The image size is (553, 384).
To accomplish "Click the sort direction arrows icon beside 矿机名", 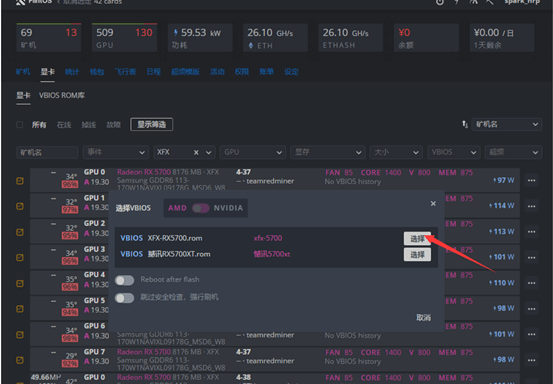I will click(x=465, y=124).
